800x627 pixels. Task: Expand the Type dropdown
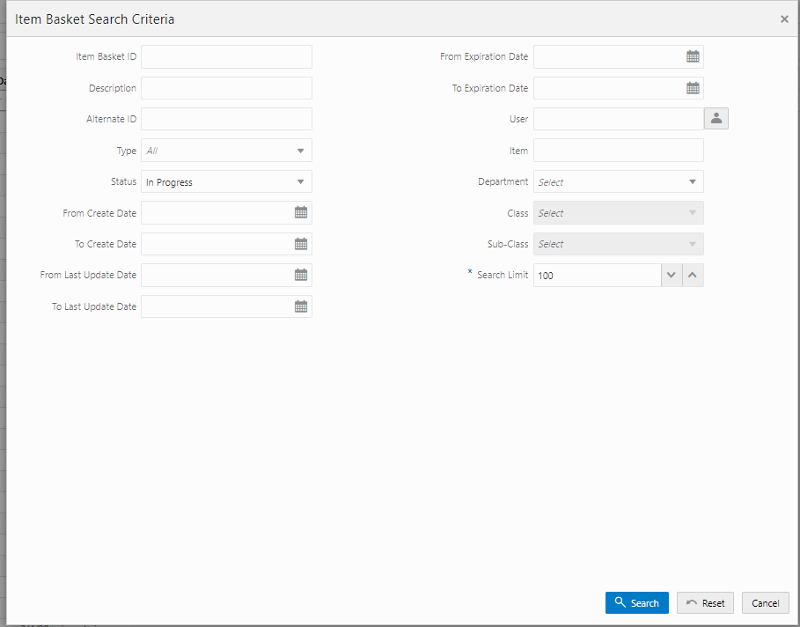227,151
